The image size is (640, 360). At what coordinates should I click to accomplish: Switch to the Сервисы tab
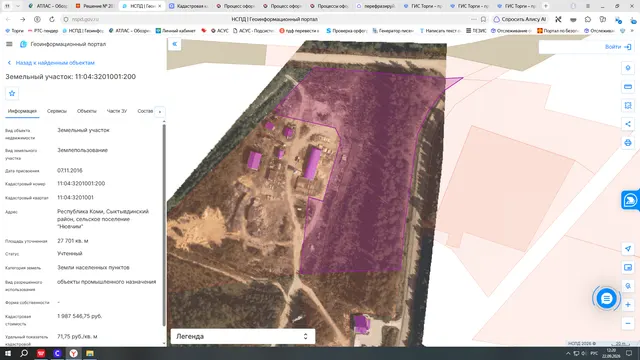(57, 111)
